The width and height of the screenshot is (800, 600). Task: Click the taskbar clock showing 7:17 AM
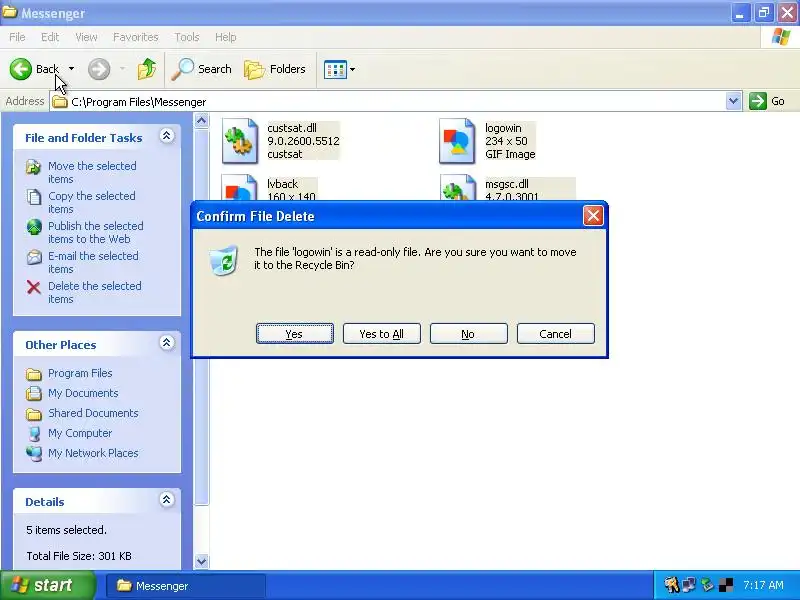[x=763, y=585]
